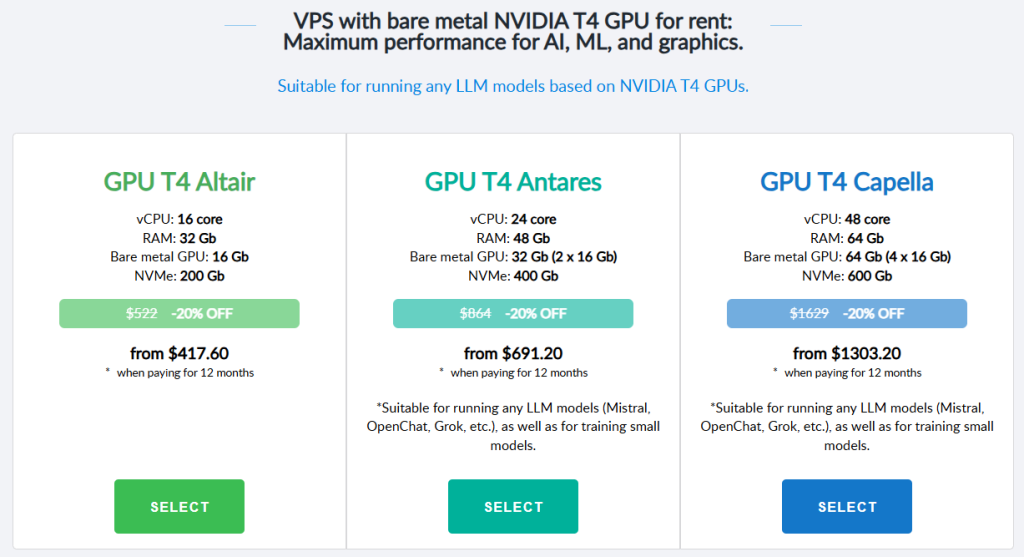Click Antares's "Bare metal GPU: 32 Gb" spec
The width and height of the screenshot is (1024, 557).
point(513,257)
